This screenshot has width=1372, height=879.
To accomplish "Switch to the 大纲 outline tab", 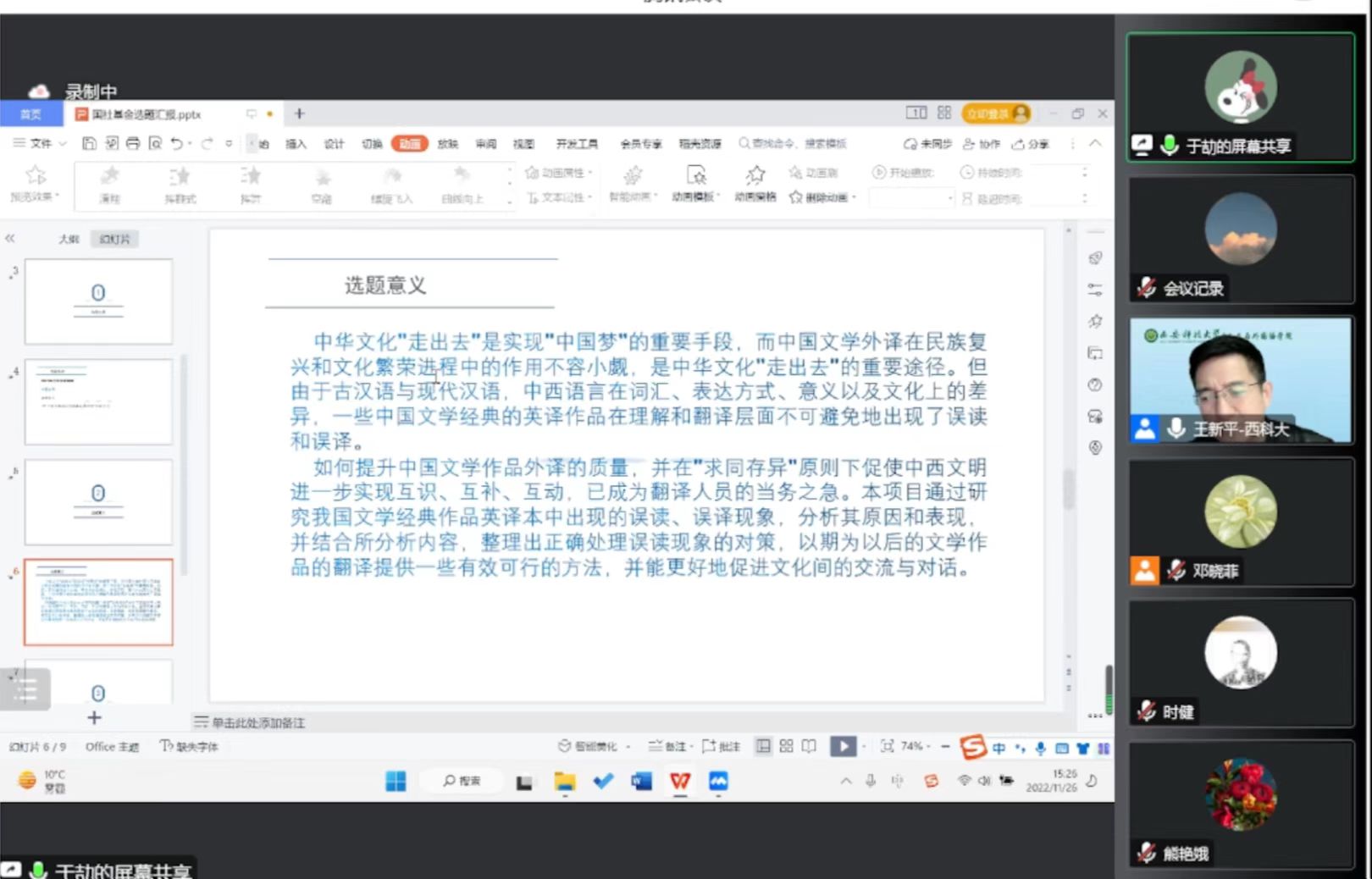I will (x=69, y=240).
